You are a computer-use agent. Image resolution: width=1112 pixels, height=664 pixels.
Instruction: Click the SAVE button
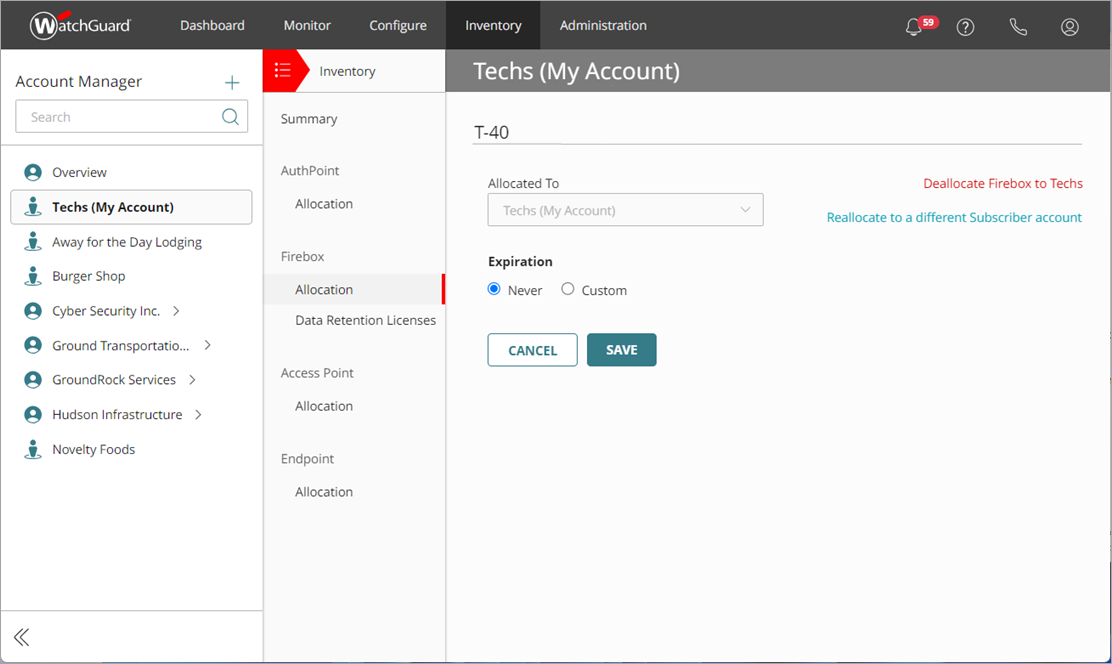tap(621, 349)
